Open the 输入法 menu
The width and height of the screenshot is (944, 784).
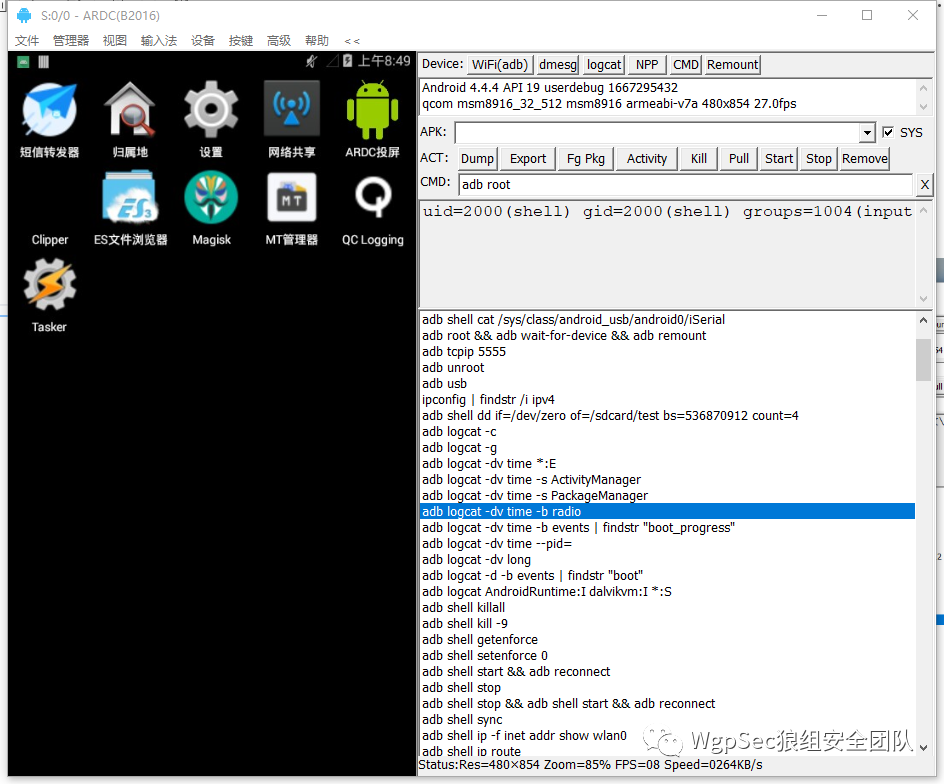pyautogui.click(x=159, y=40)
